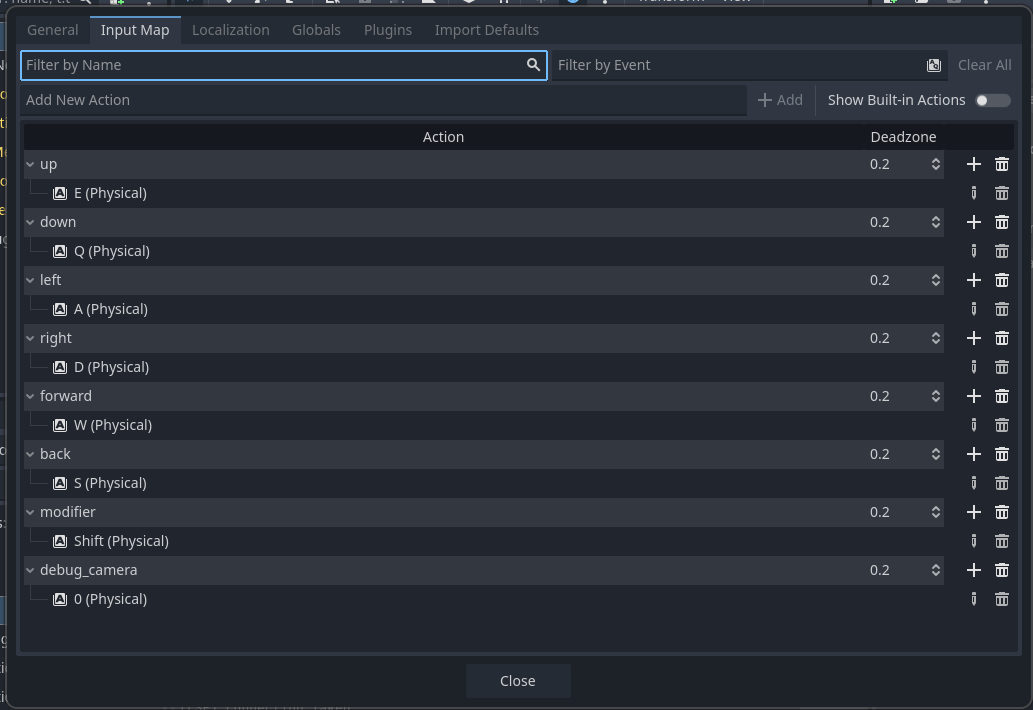The height and width of the screenshot is (710, 1033).
Task: Adjust the deadzone stepper for right action
Action: (935, 338)
